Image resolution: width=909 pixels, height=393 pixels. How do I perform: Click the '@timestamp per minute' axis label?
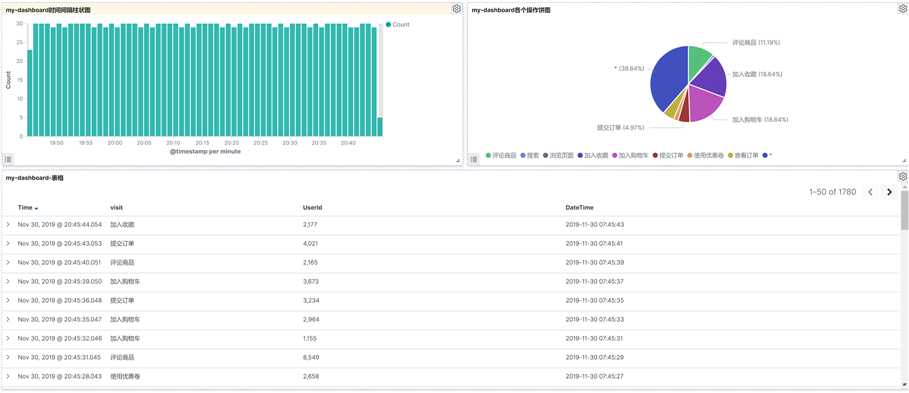point(205,151)
